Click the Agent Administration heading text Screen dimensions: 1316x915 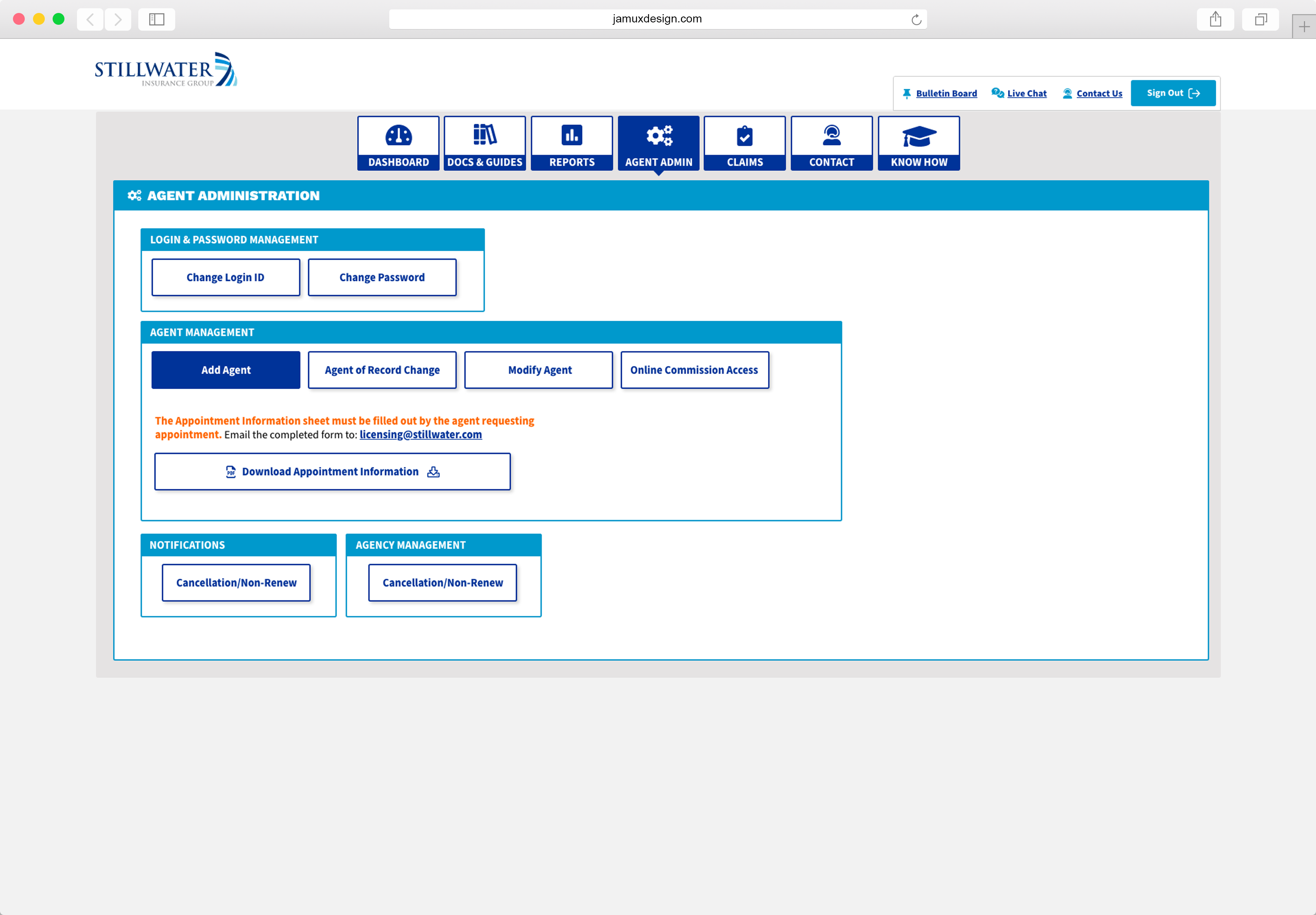pyautogui.click(x=233, y=195)
